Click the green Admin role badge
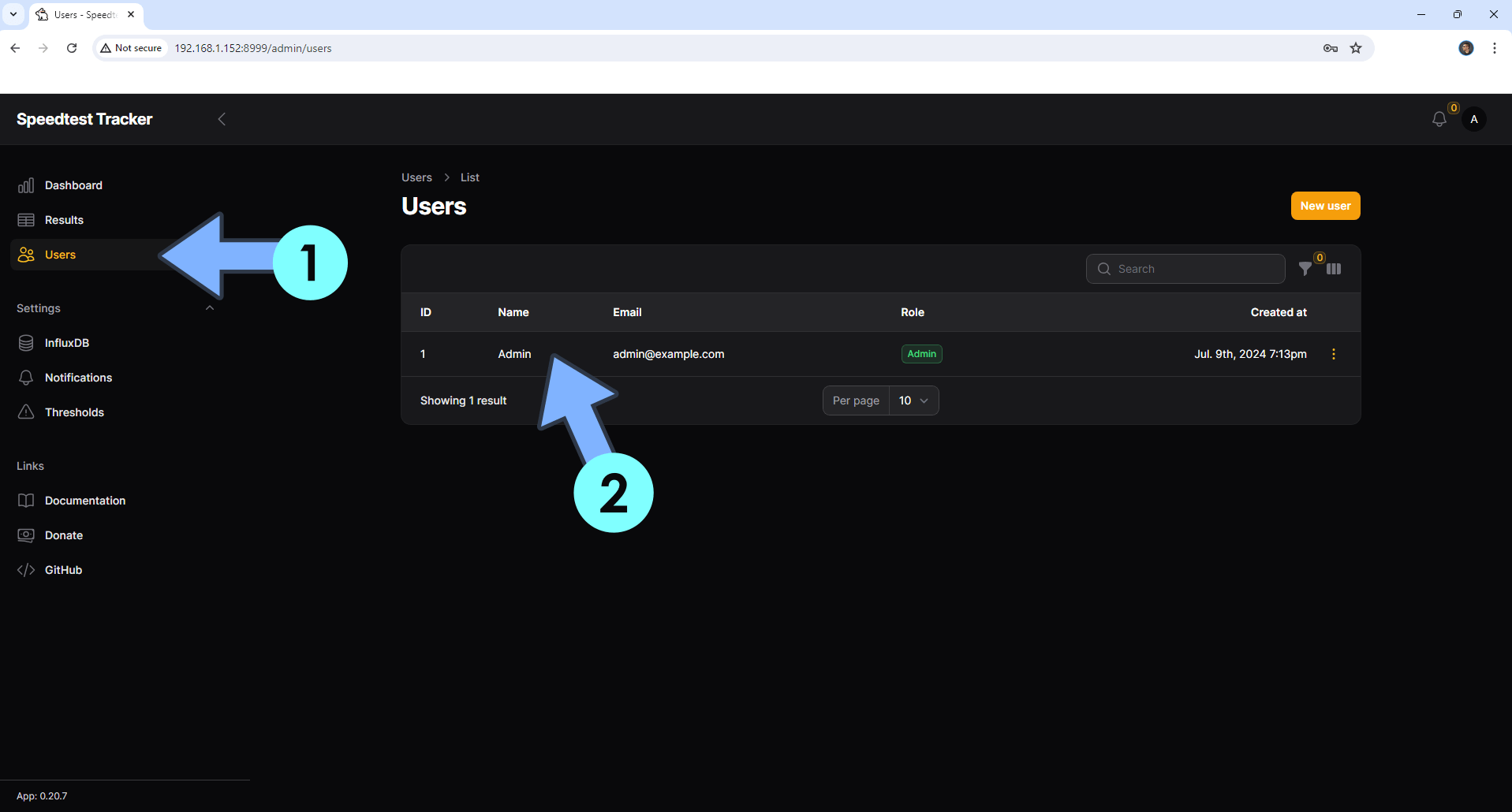 pyautogui.click(x=921, y=354)
